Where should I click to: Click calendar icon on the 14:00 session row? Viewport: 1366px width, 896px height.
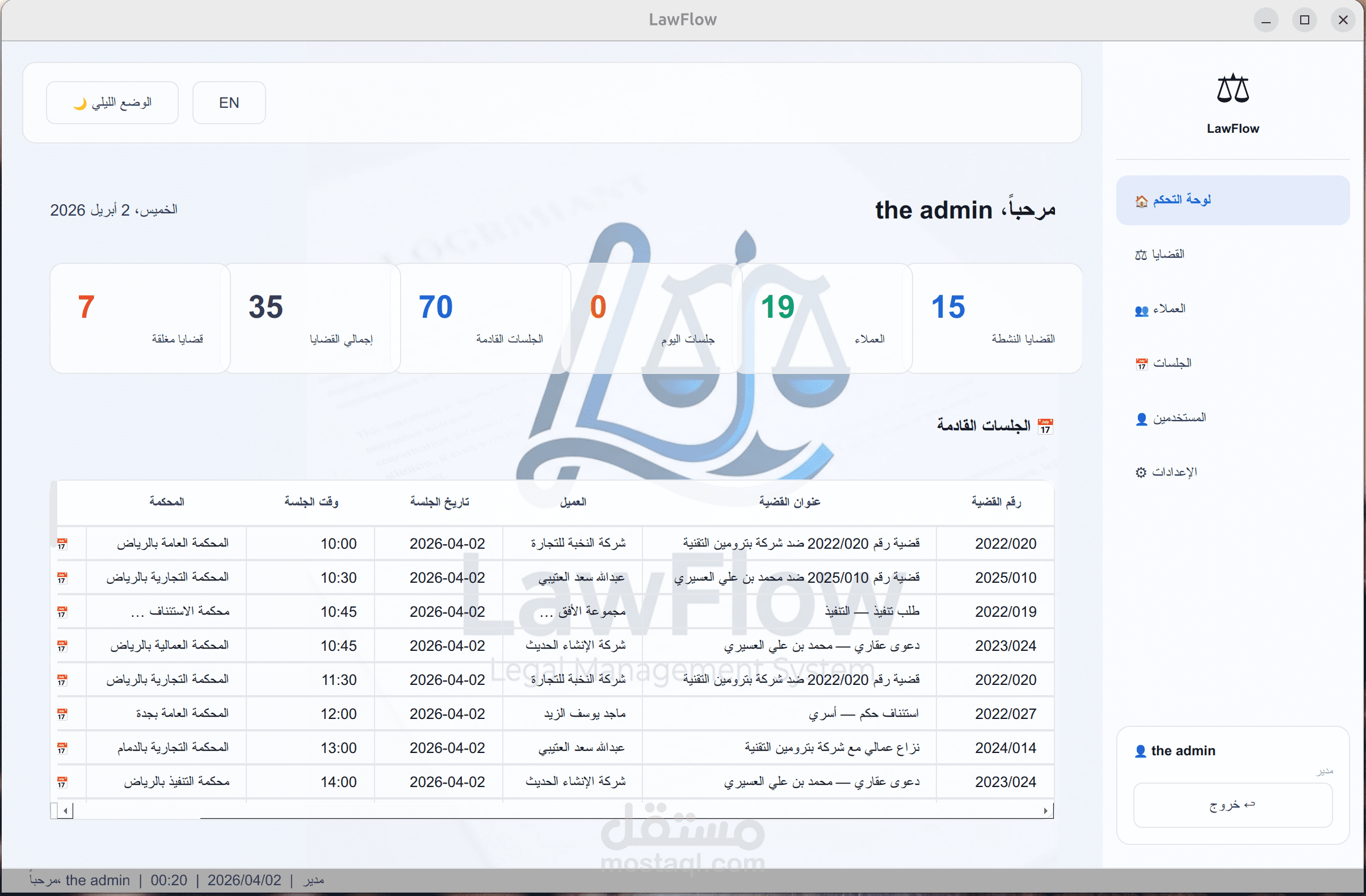click(x=62, y=783)
